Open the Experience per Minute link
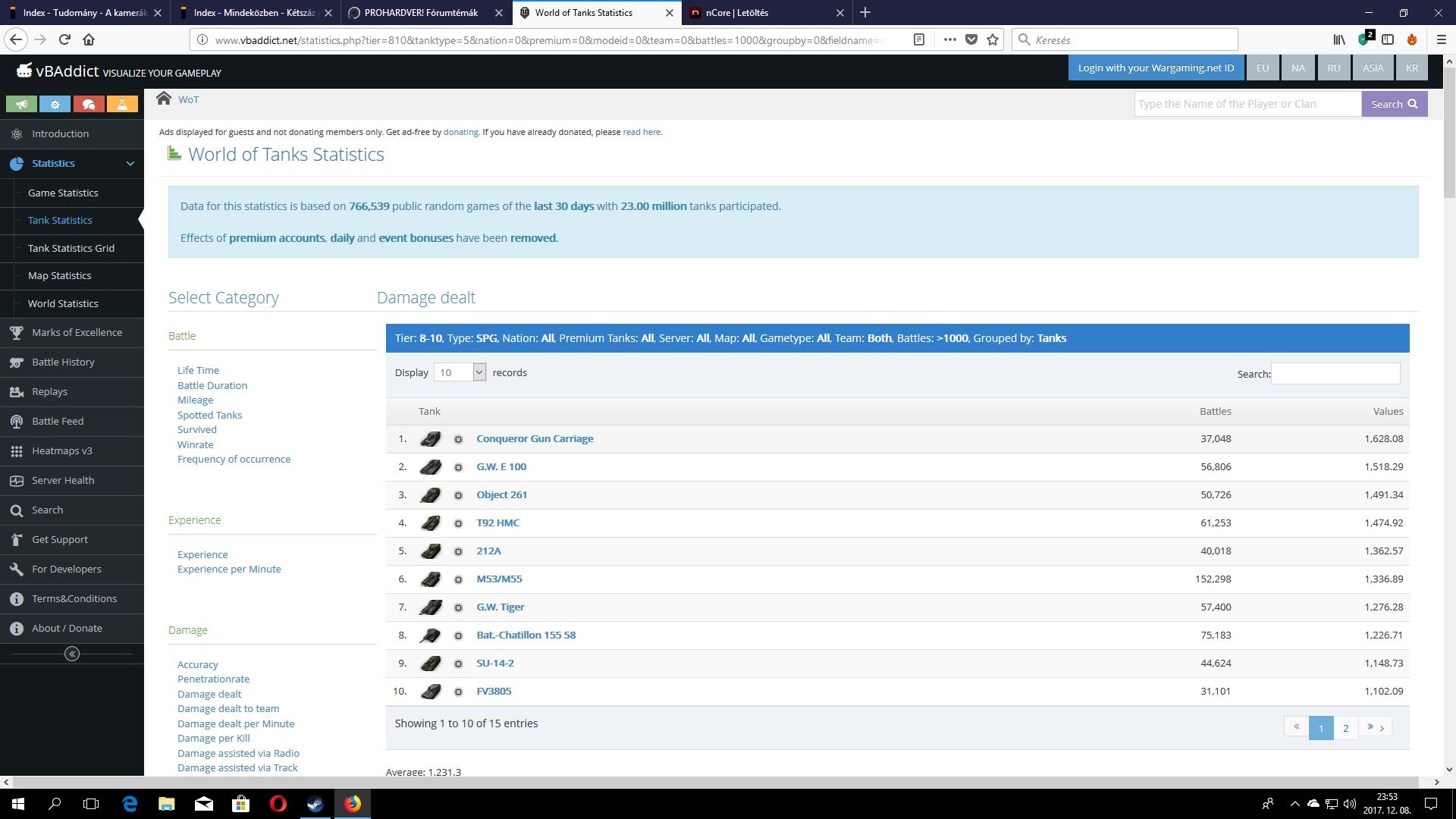 229,569
